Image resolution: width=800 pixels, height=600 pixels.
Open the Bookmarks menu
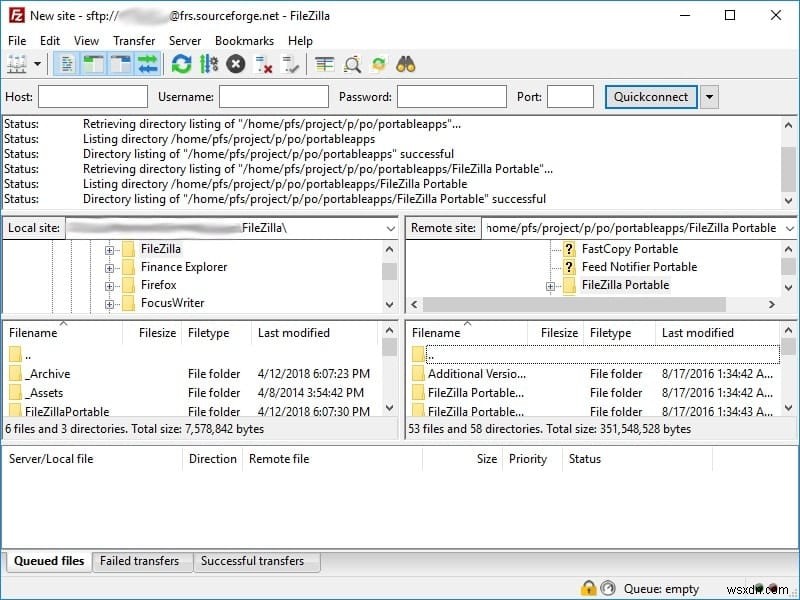coord(244,40)
